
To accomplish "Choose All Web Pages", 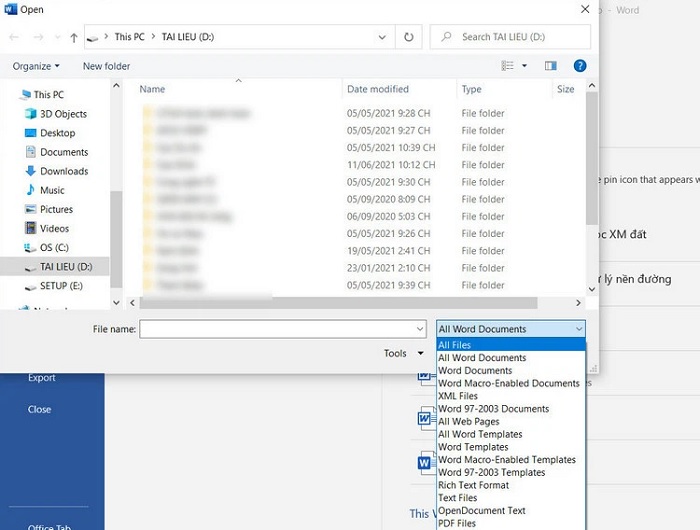I will [x=511, y=421].
